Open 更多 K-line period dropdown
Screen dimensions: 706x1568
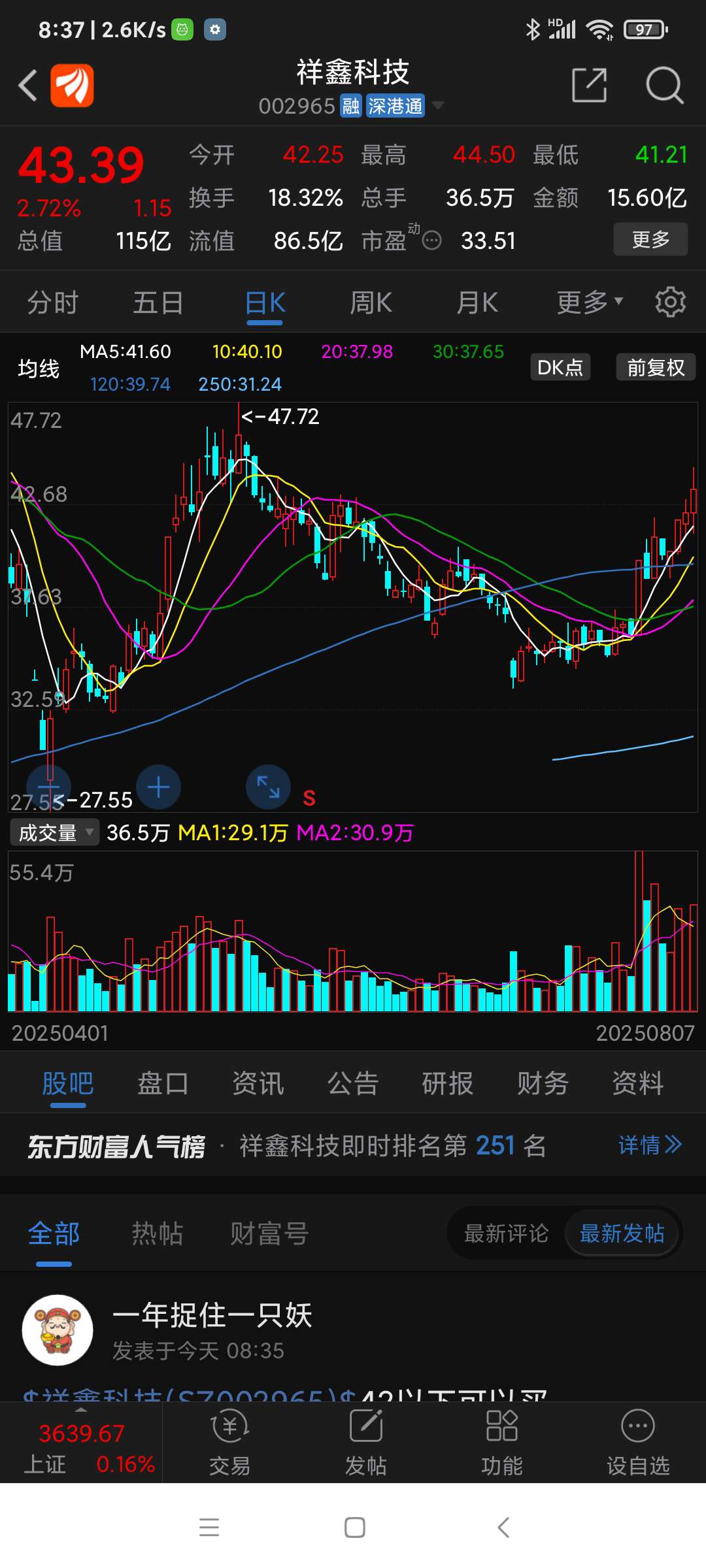590,302
